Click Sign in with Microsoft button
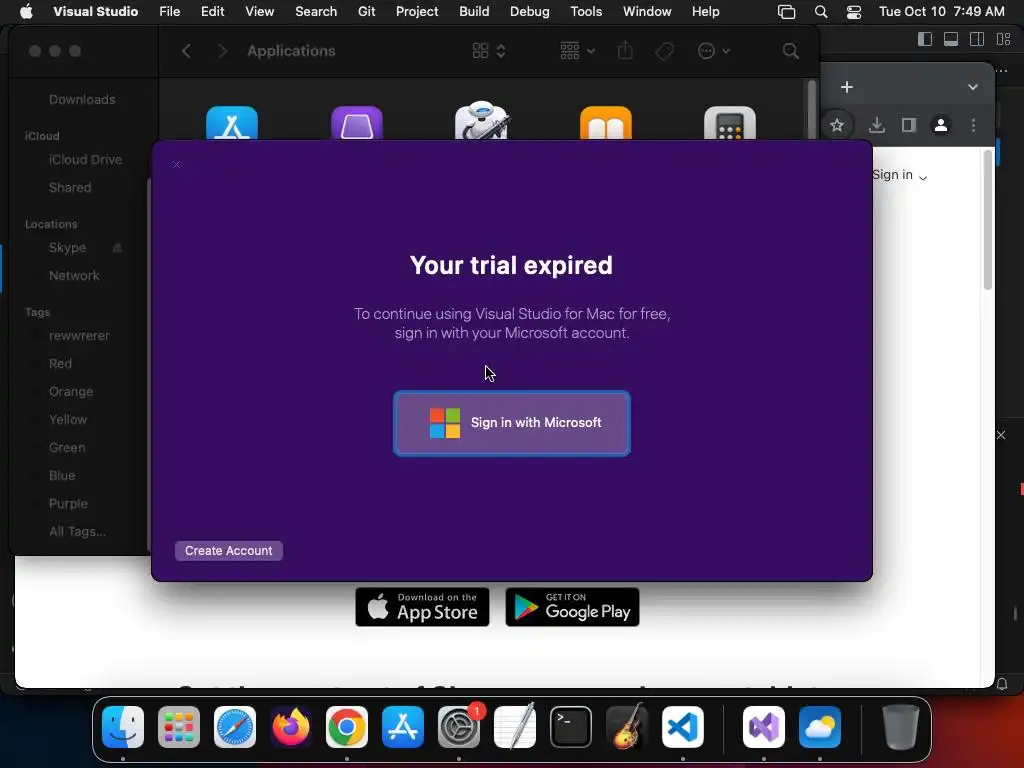 [x=511, y=423]
